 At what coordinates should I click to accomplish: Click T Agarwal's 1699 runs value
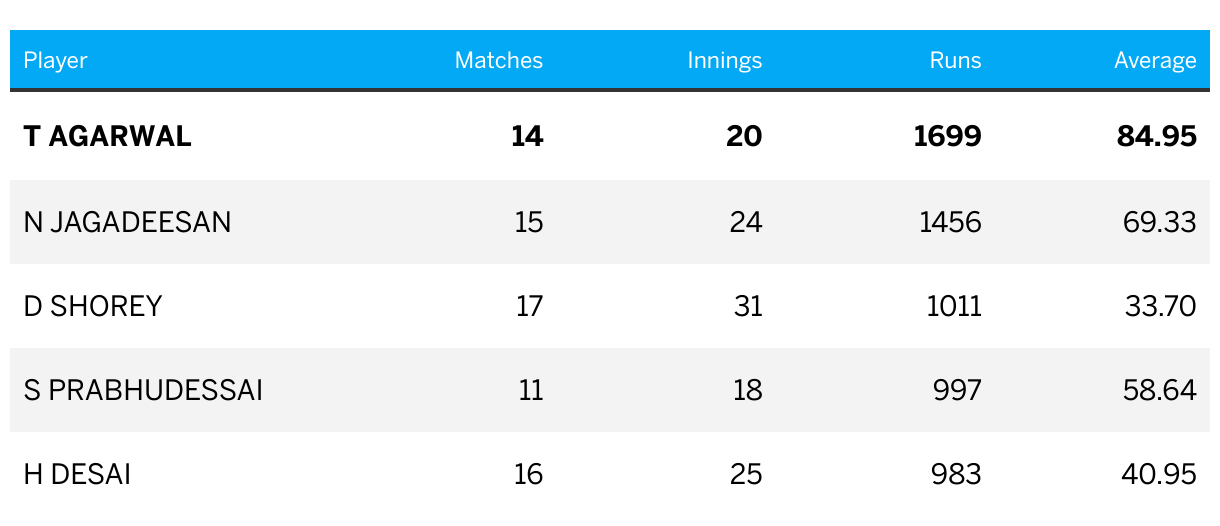tap(948, 137)
